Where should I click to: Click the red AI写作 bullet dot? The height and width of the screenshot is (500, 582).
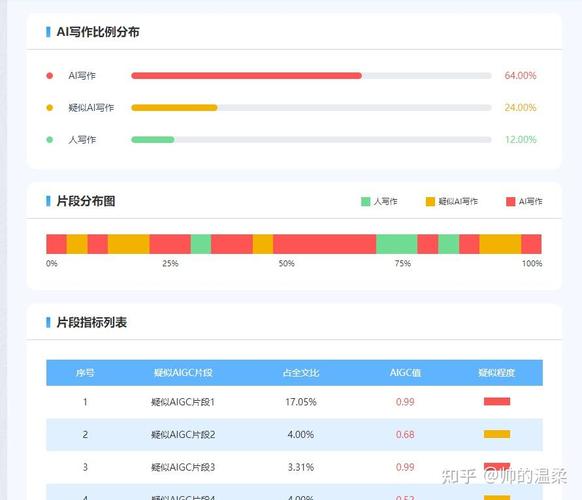click(x=49, y=76)
